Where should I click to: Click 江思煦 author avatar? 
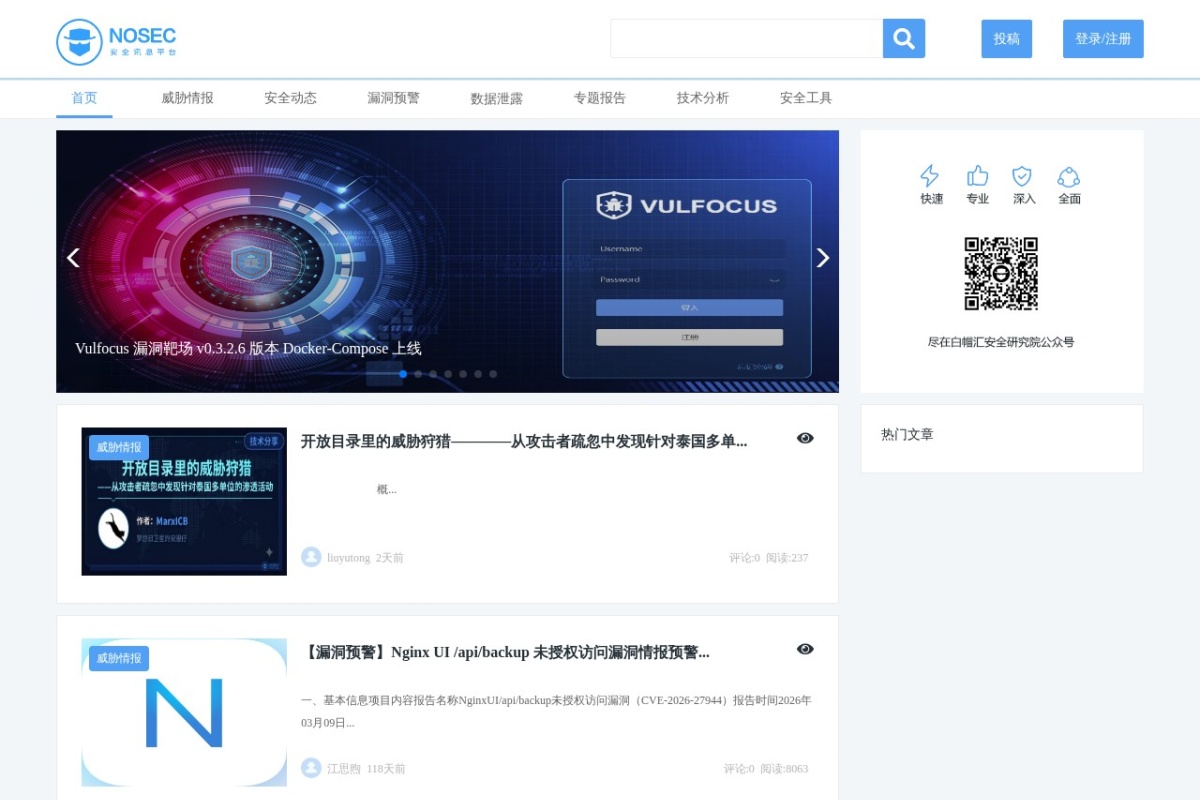[x=311, y=768]
